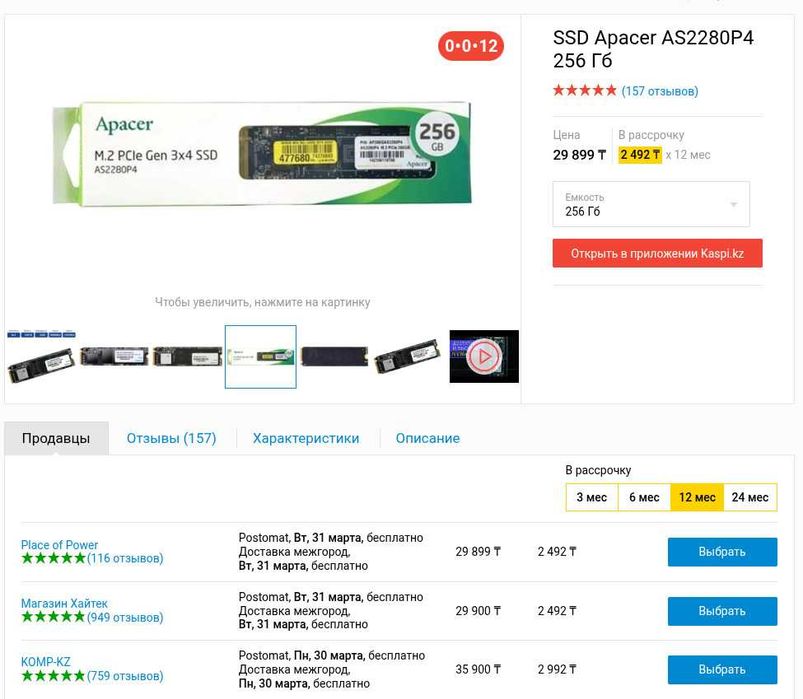Select 6 мес installment period
Viewport: 803px width, 699px height.
point(644,497)
